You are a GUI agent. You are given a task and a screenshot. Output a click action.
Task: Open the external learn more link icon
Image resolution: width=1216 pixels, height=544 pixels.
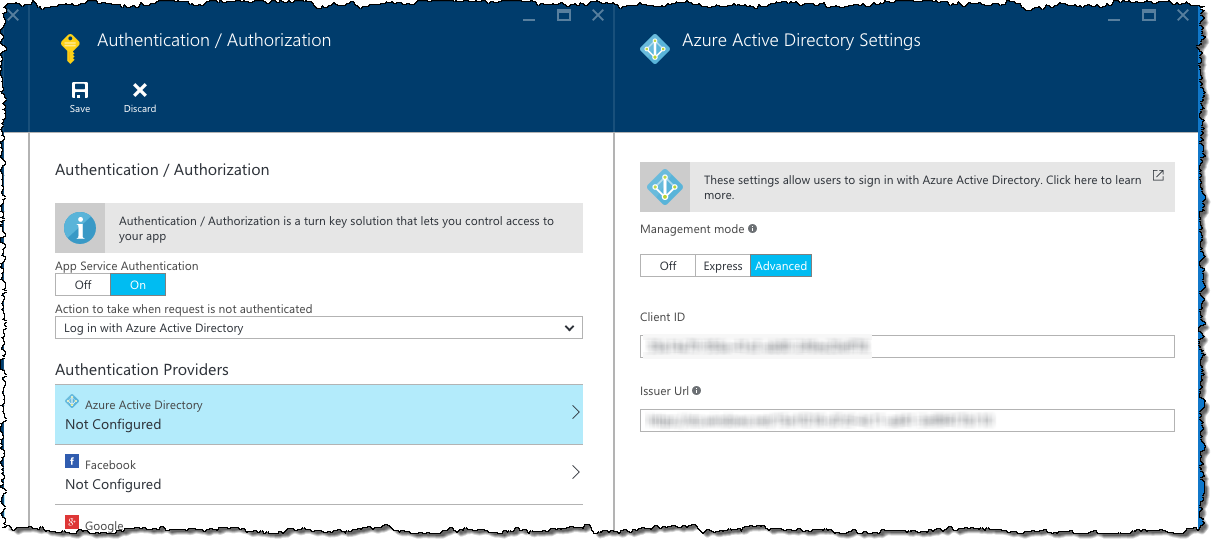1158,176
